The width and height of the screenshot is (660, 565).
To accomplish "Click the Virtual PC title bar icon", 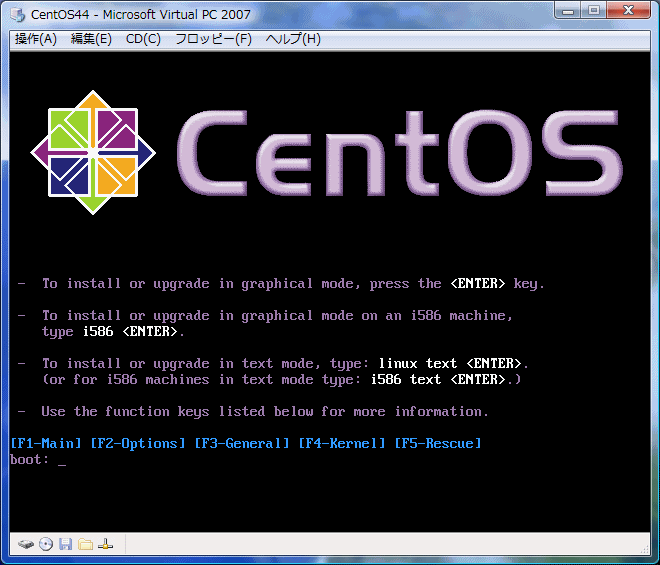I will pyautogui.click(x=18, y=14).
